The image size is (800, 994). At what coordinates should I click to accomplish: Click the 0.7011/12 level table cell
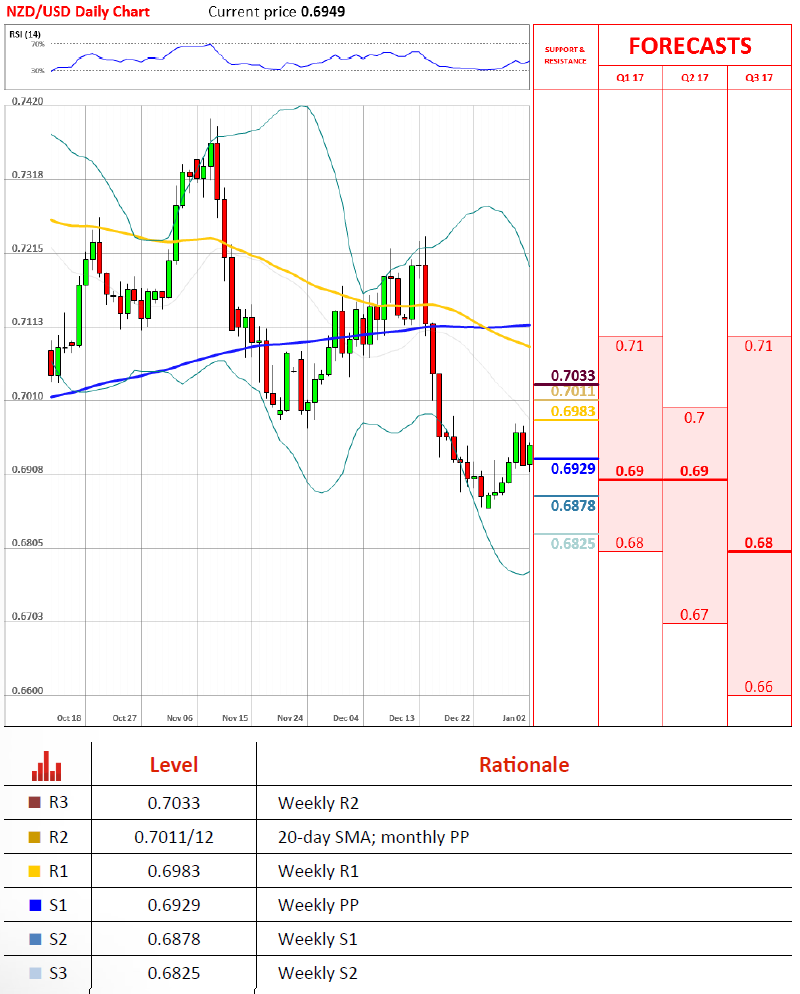(x=174, y=837)
